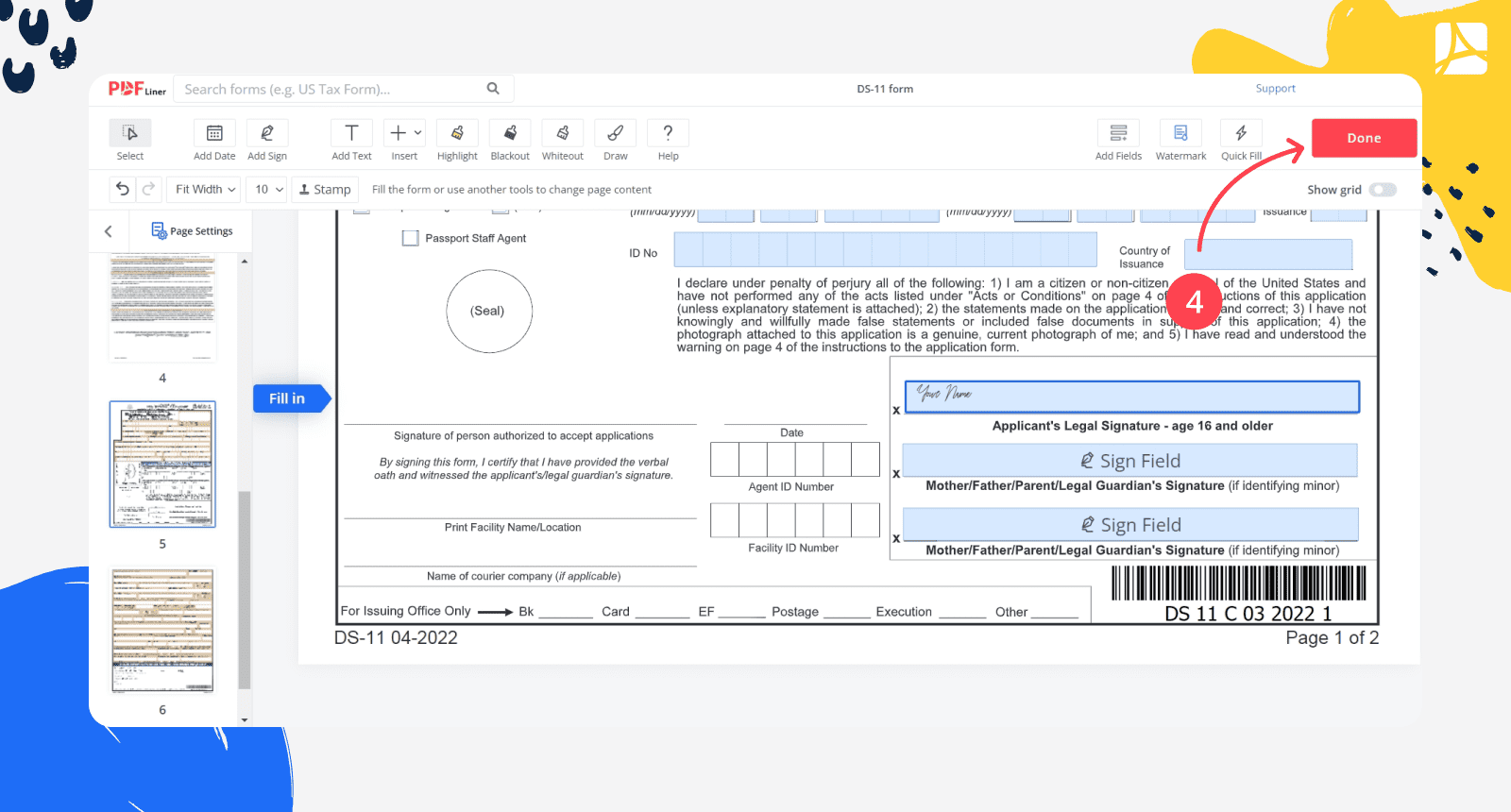Redo the last action
Viewport: 1511px width, 812px height.
[x=148, y=189]
